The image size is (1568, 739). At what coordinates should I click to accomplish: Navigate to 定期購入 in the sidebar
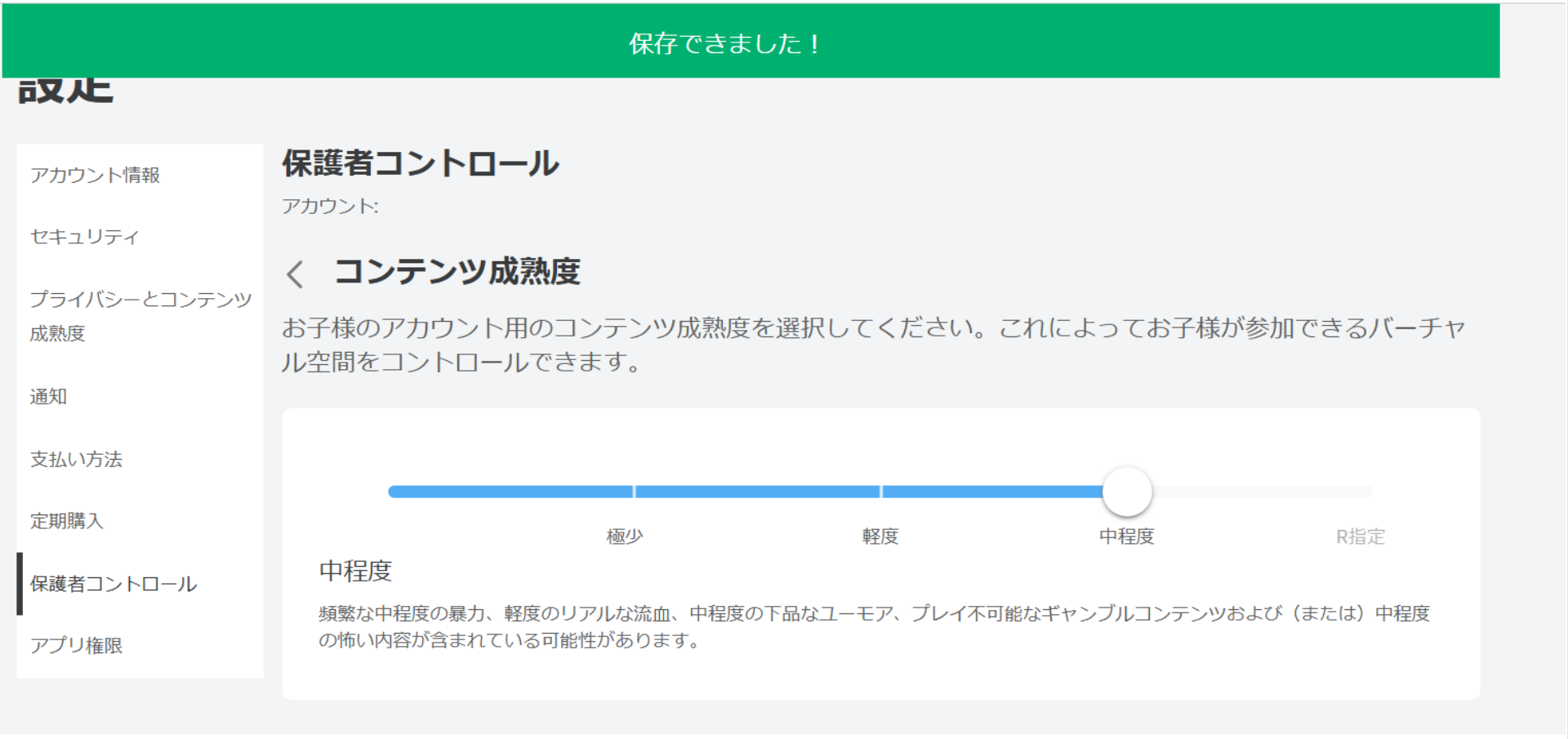point(67,521)
